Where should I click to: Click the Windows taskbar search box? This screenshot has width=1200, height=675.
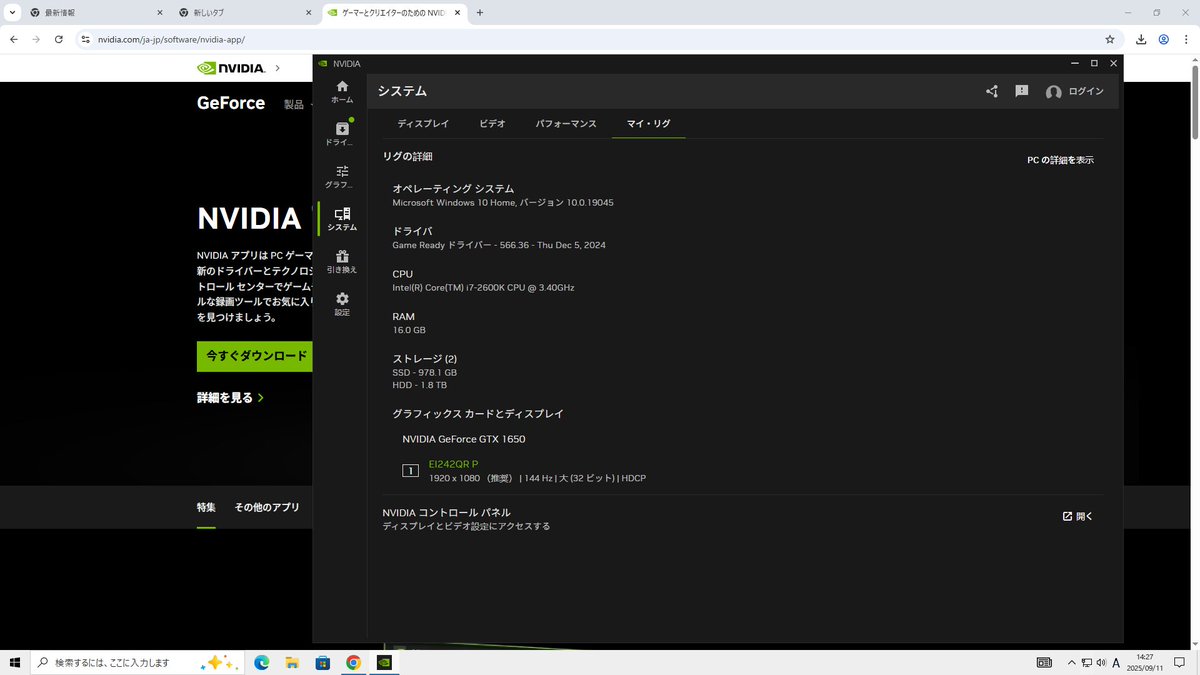[x=136, y=662]
